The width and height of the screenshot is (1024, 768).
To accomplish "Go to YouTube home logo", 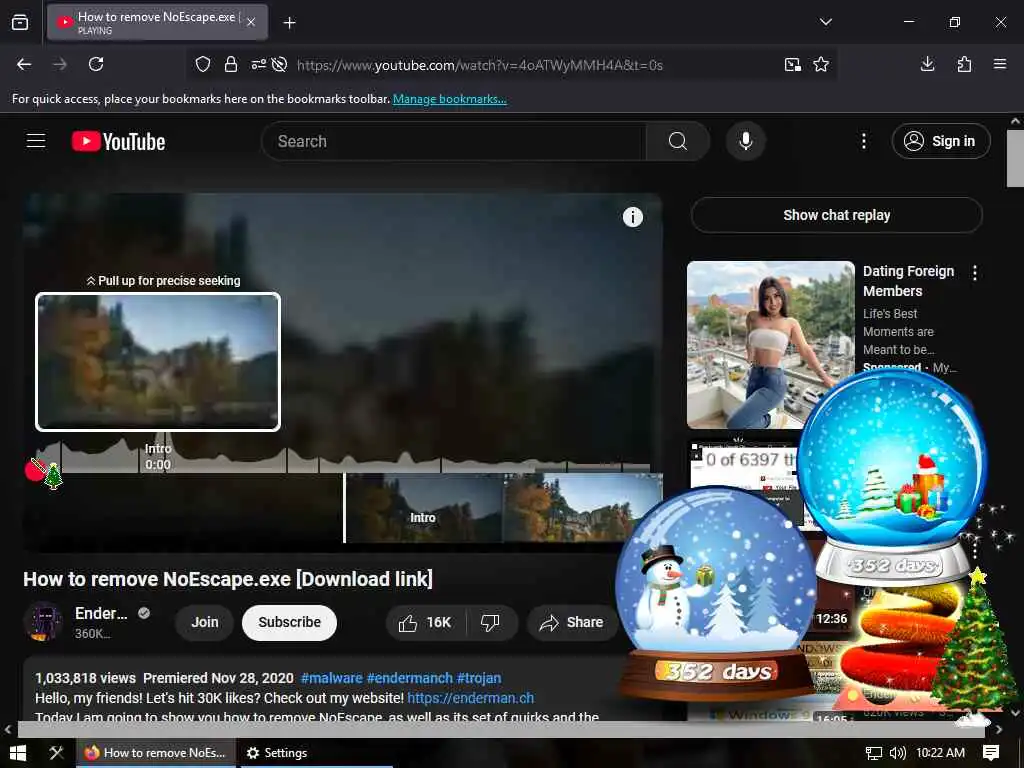I will pos(118,141).
